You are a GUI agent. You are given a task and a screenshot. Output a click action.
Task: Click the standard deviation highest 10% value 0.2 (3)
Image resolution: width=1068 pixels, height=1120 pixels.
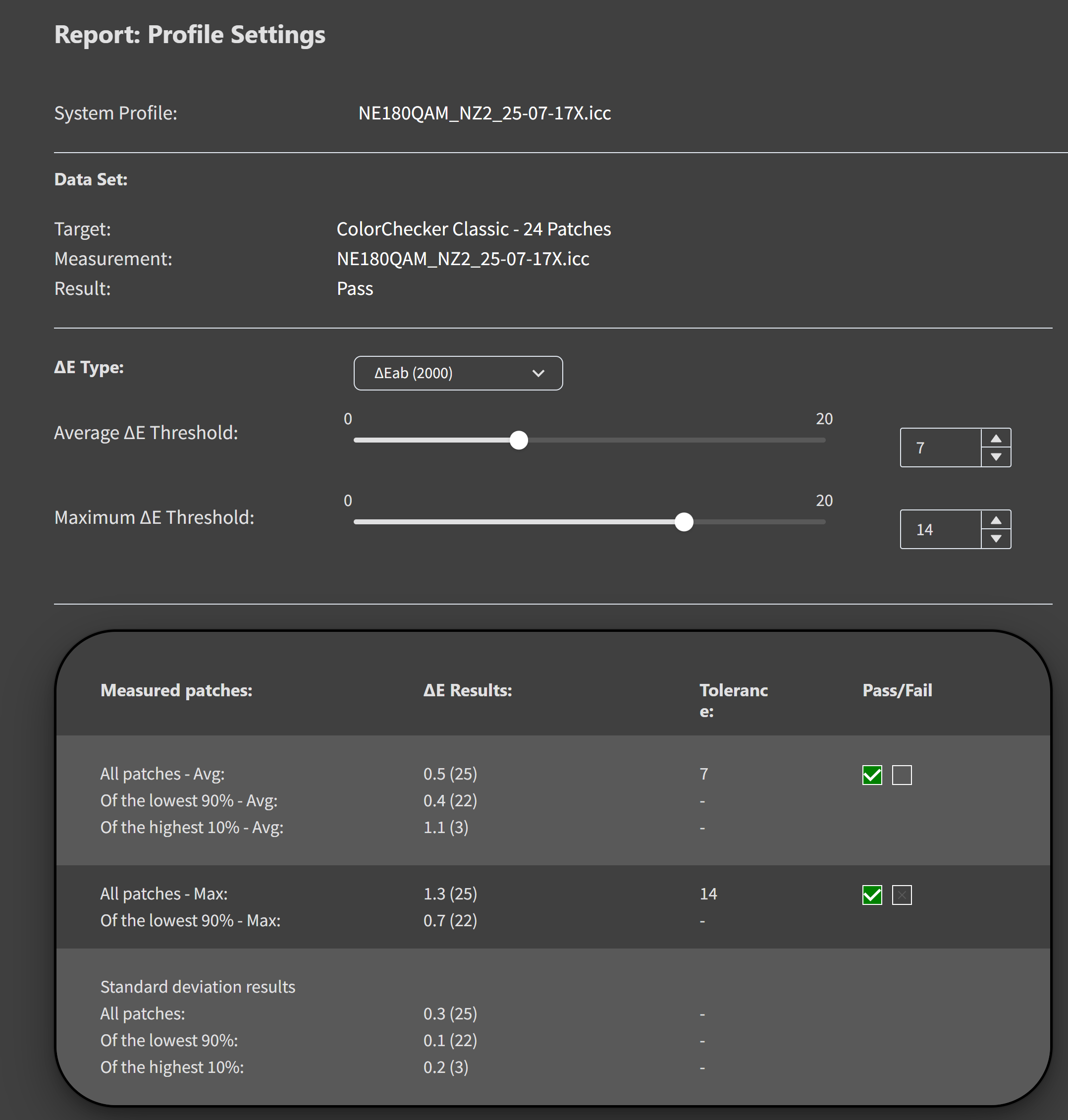pyautogui.click(x=446, y=1067)
